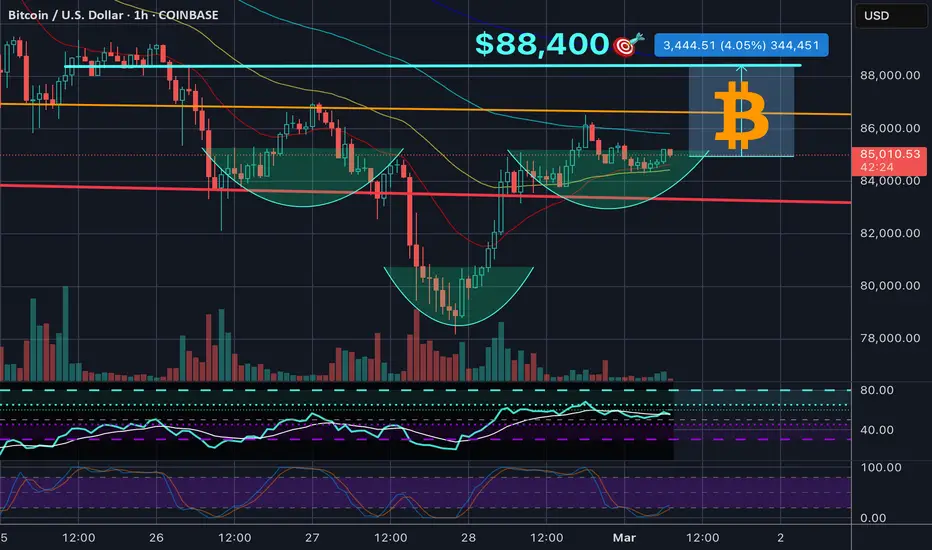This screenshot has width=932, height=550.
Task: Click the 82,000.00 price axis label
Action: [890, 233]
